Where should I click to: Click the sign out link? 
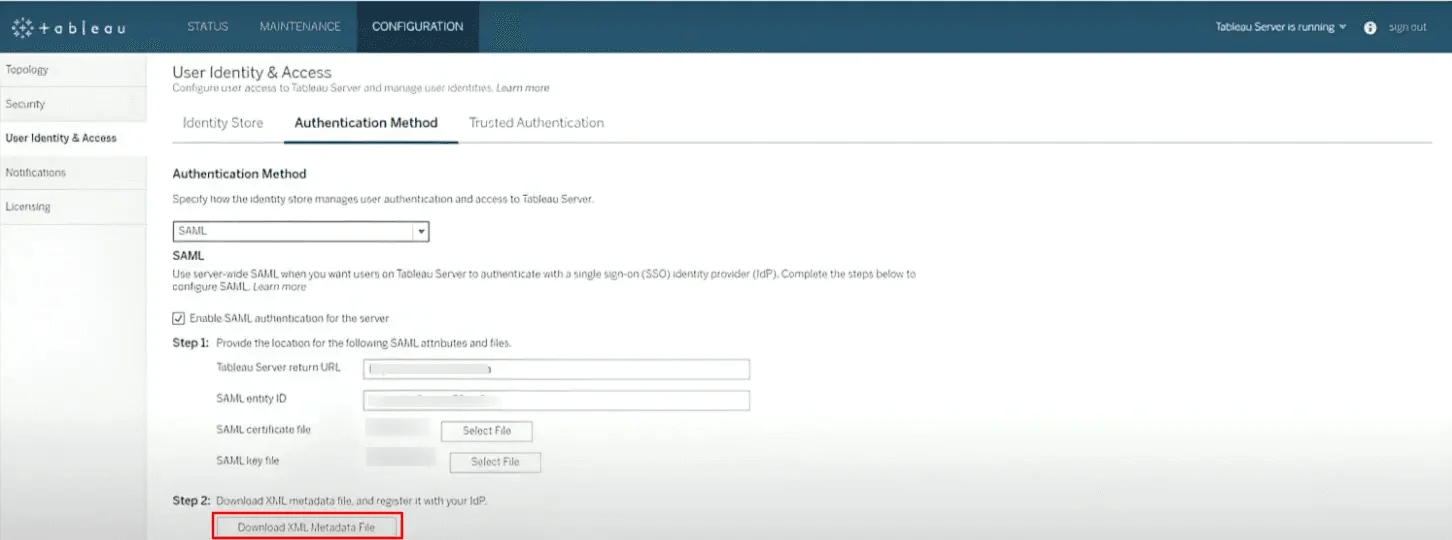[1407, 27]
